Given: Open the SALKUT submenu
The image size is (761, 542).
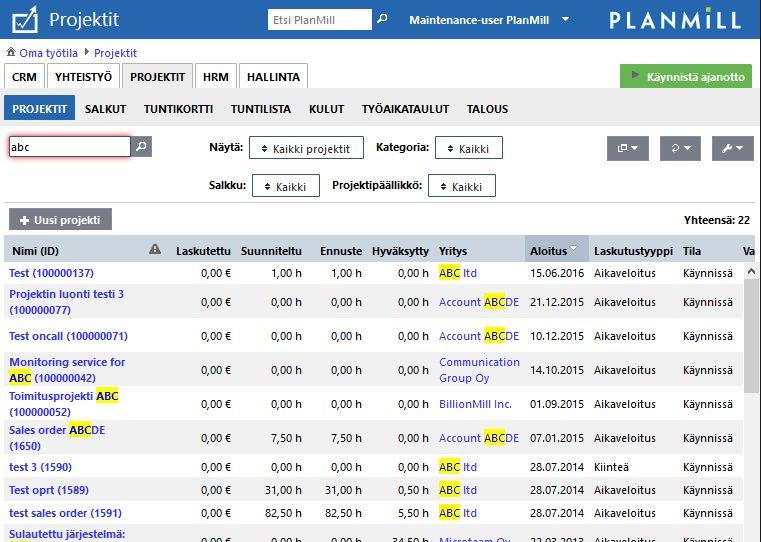Looking at the screenshot, I should 105,109.
